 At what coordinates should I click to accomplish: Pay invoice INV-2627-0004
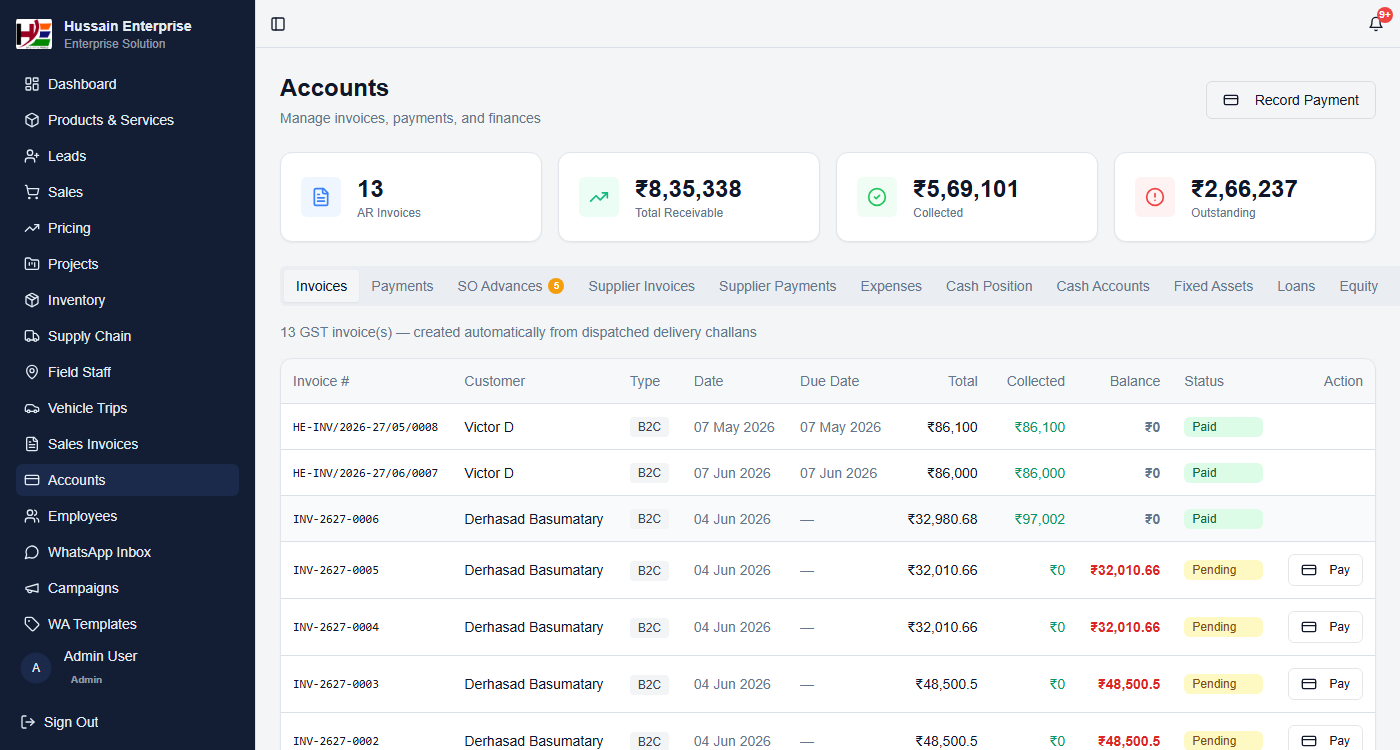click(x=1325, y=627)
